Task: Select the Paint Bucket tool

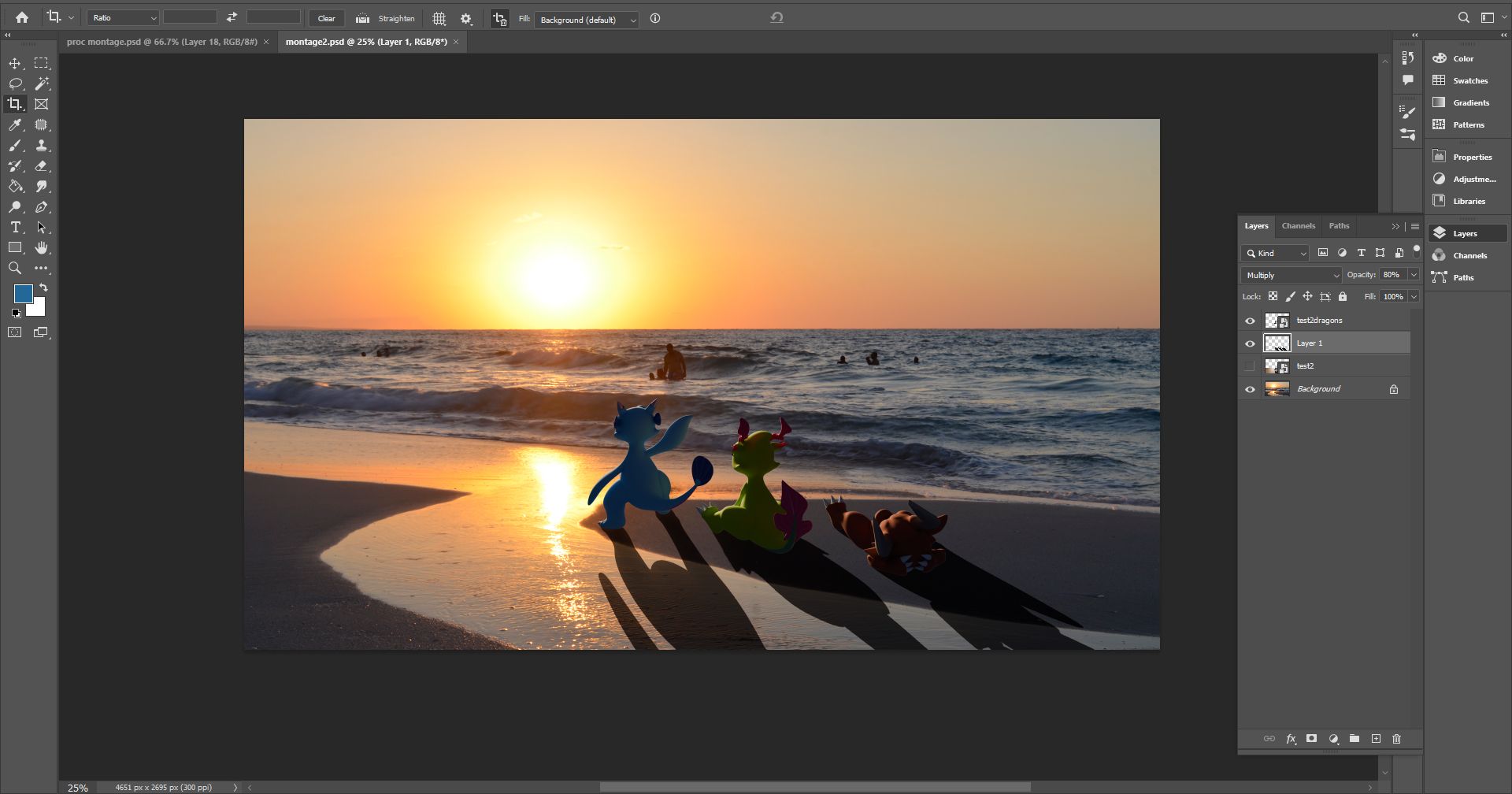Action: coord(15,187)
